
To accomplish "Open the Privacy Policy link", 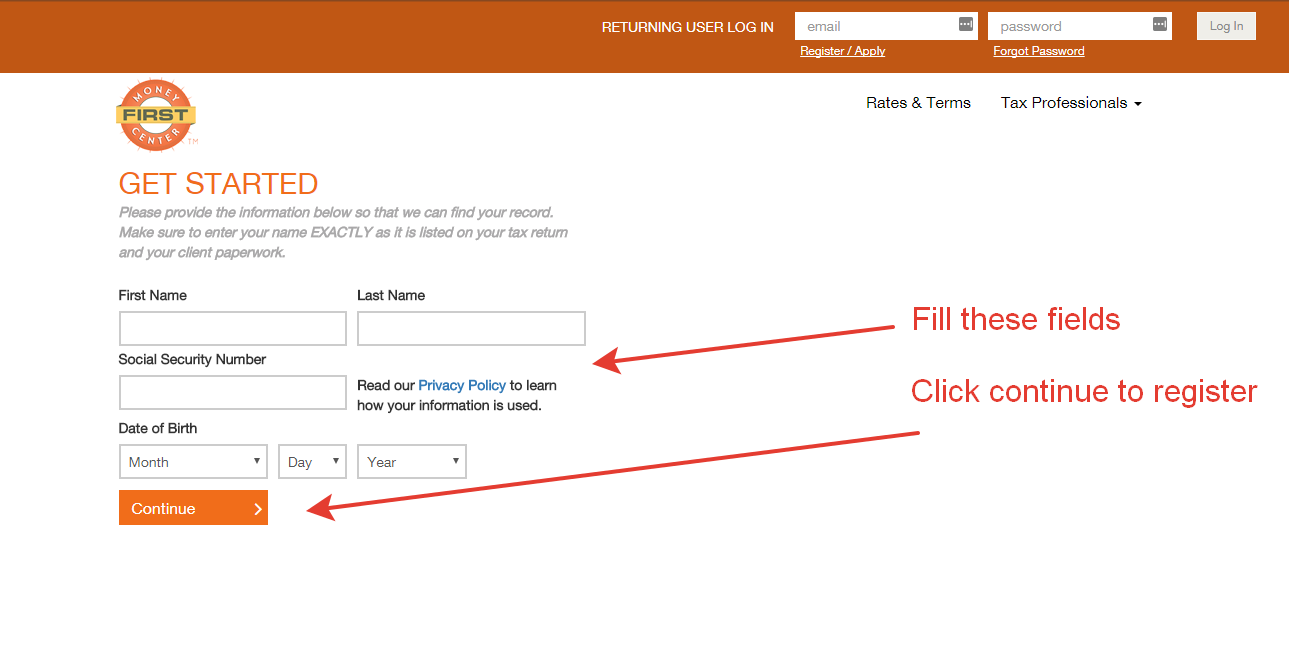I will [x=462, y=385].
